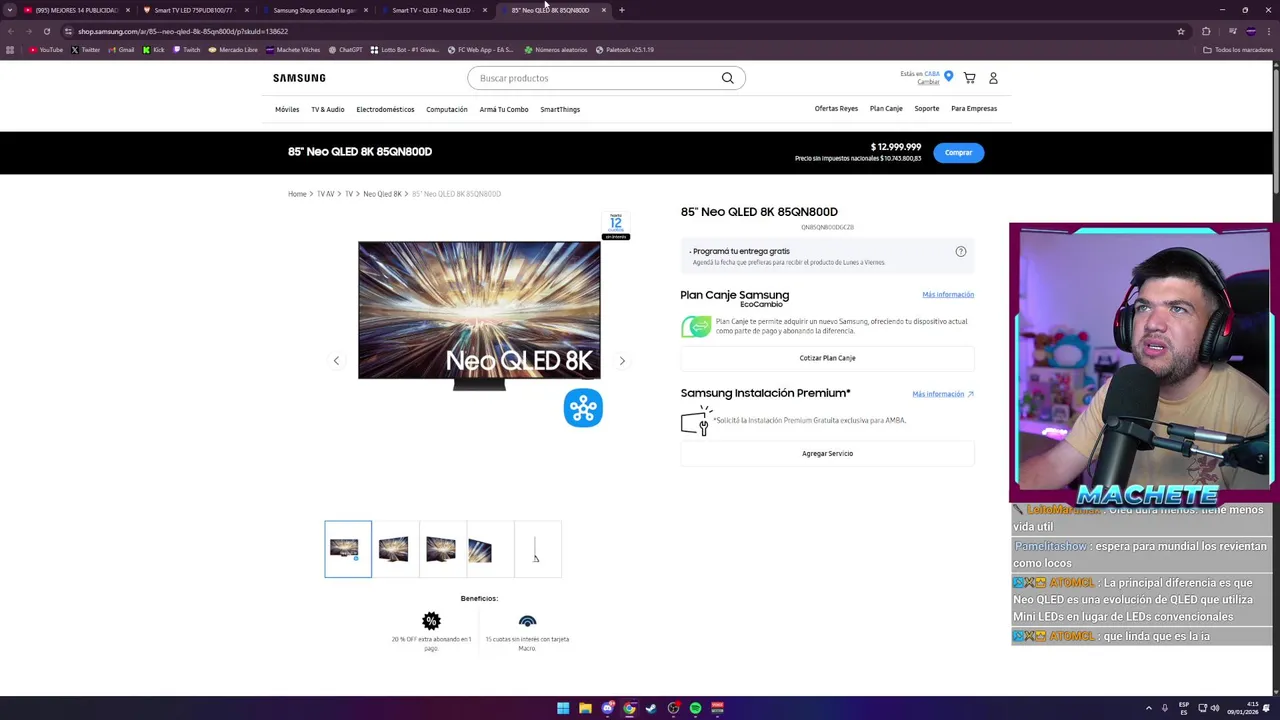Open Armá Tu Combo menu
Viewport: 1280px width, 720px height.
tap(503, 109)
